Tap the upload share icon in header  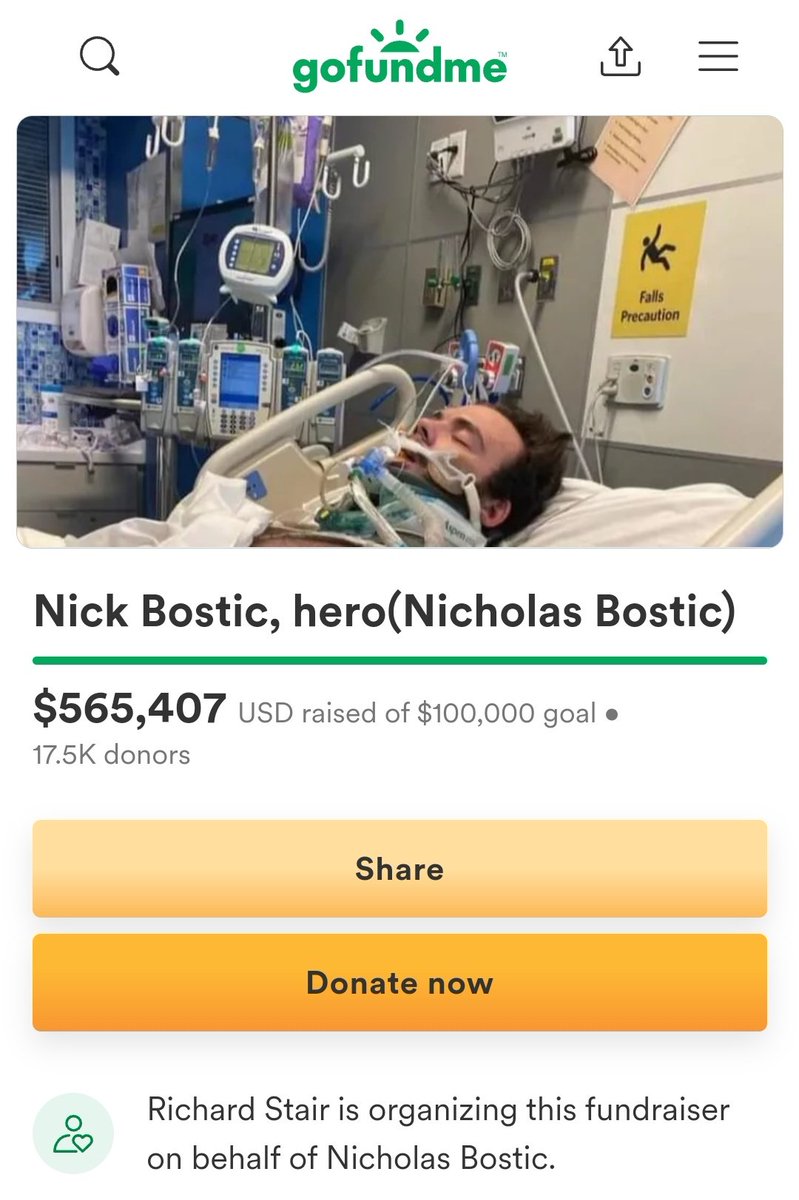tap(620, 56)
